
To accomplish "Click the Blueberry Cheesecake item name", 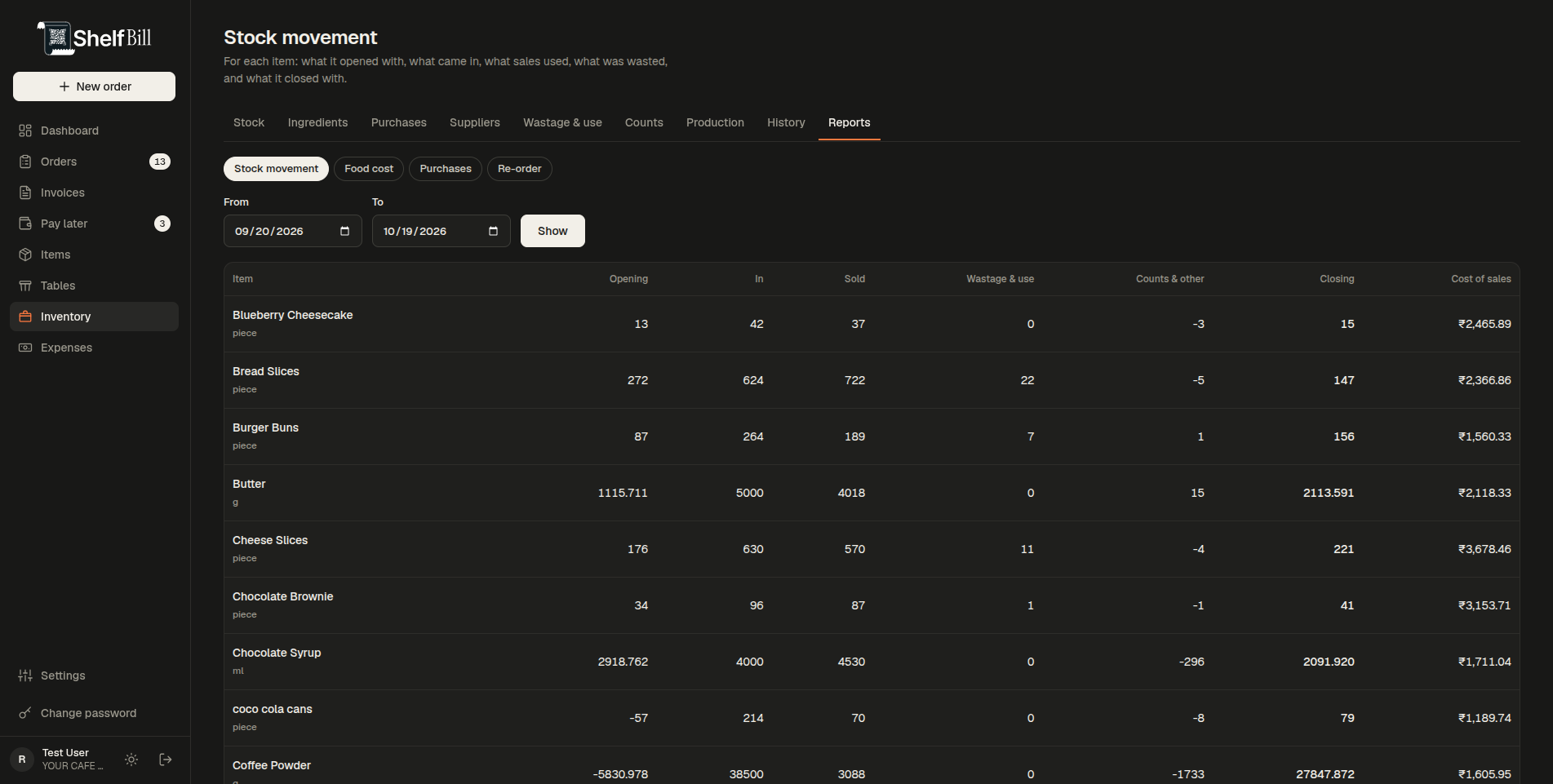I will click(292, 315).
